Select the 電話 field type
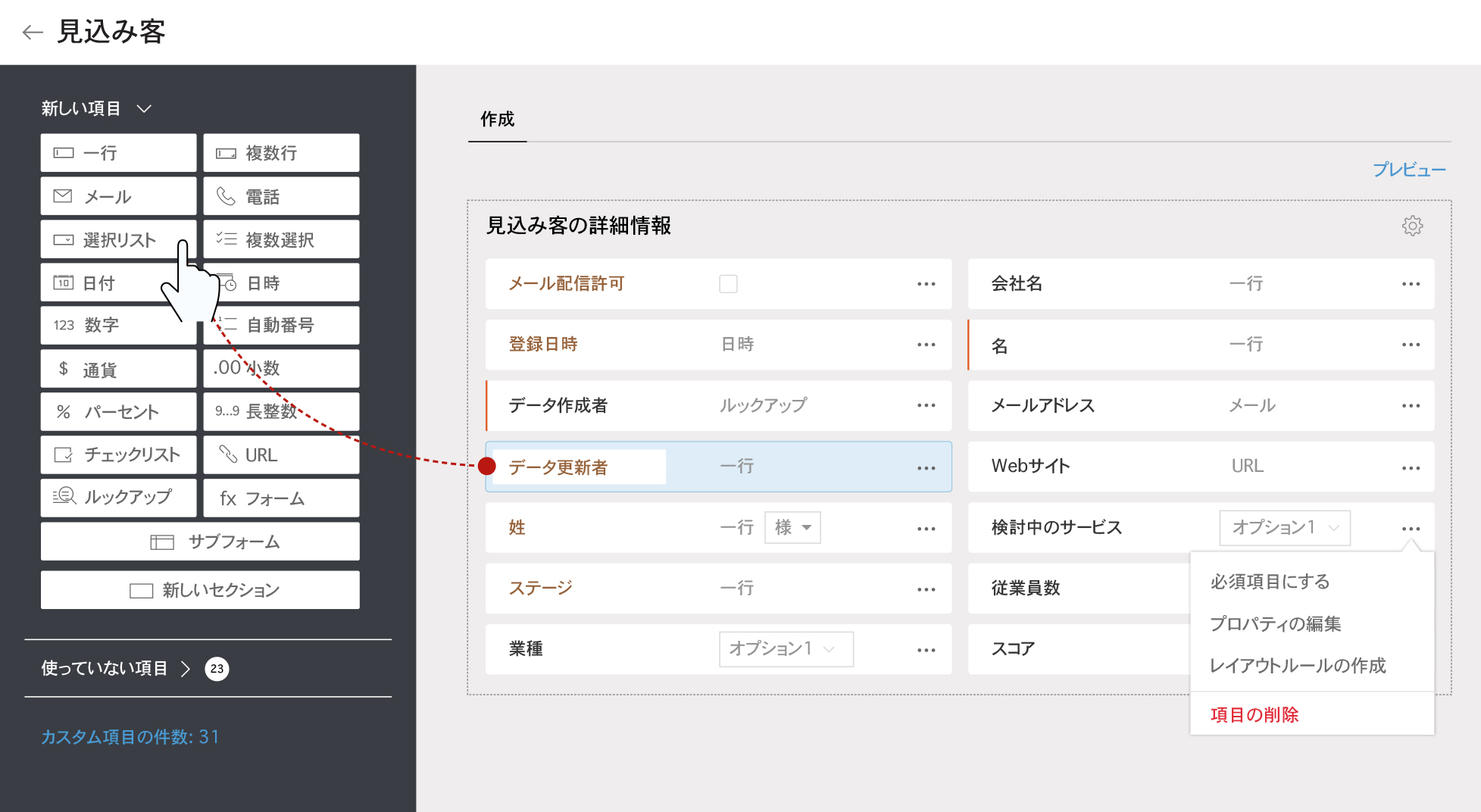 281,197
